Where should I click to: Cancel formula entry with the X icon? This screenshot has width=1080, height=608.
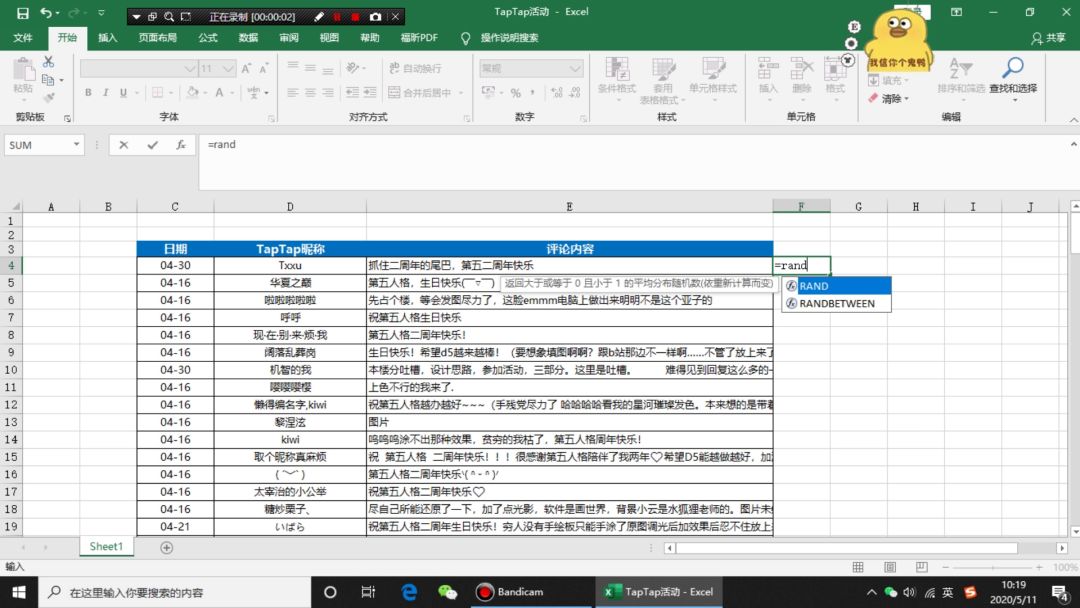click(124, 145)
